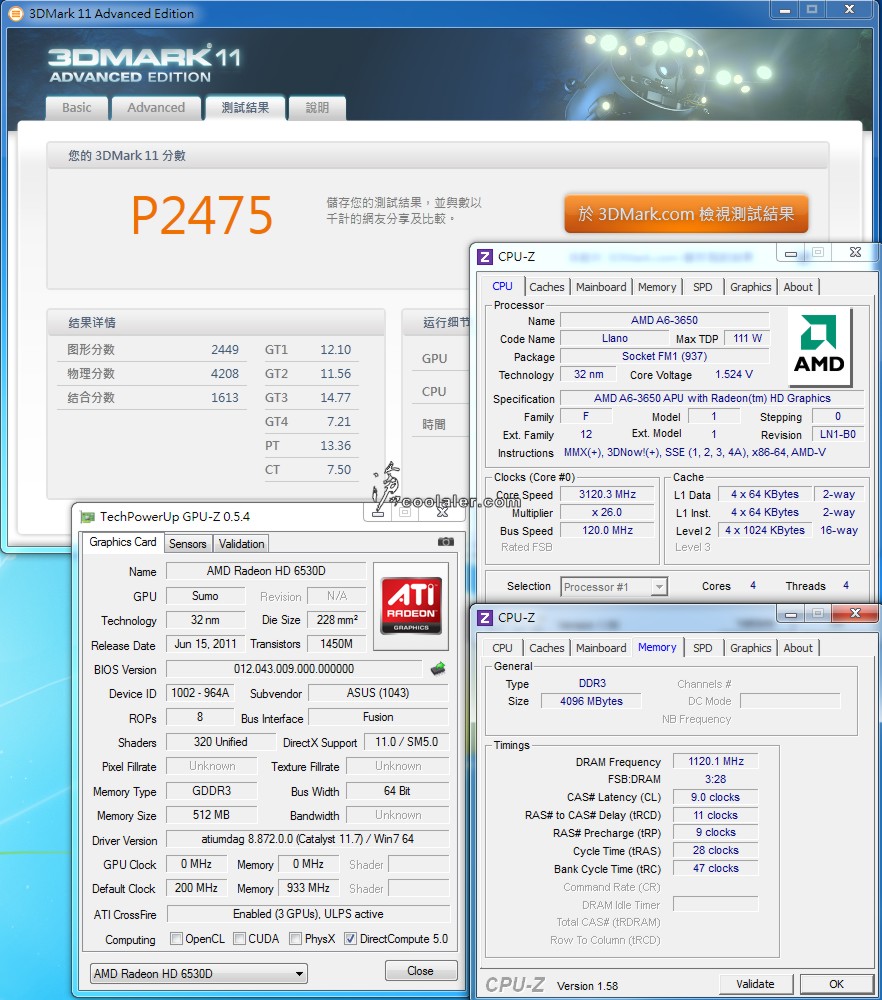Enable the CUDA checkbox
The image size is (882, 1000).
click(x=239, y=939)
